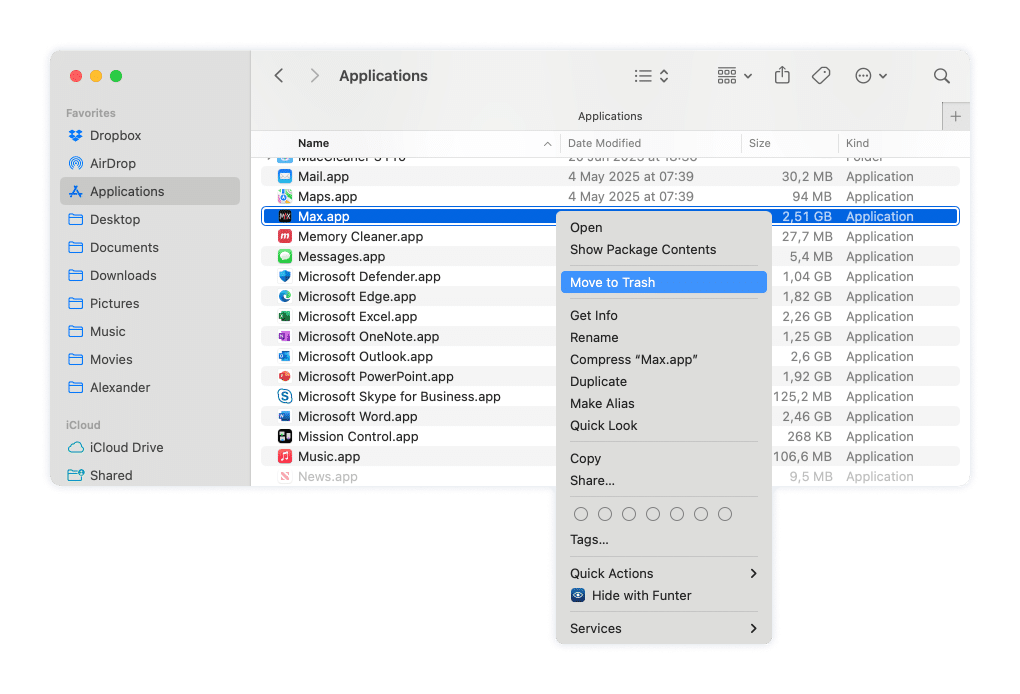
Task: Add a new tab with plus button
Action: [956, 116]
